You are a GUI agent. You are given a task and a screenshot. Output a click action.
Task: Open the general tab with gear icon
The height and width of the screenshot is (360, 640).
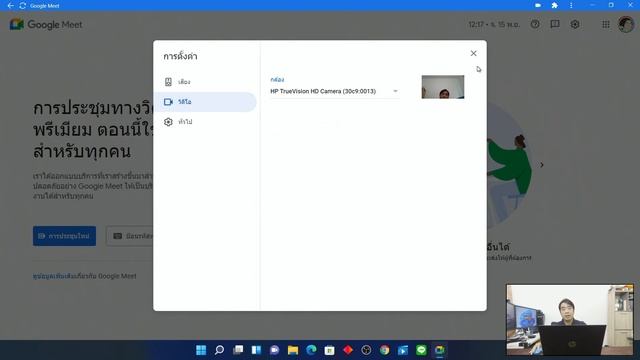pos(205,122)
